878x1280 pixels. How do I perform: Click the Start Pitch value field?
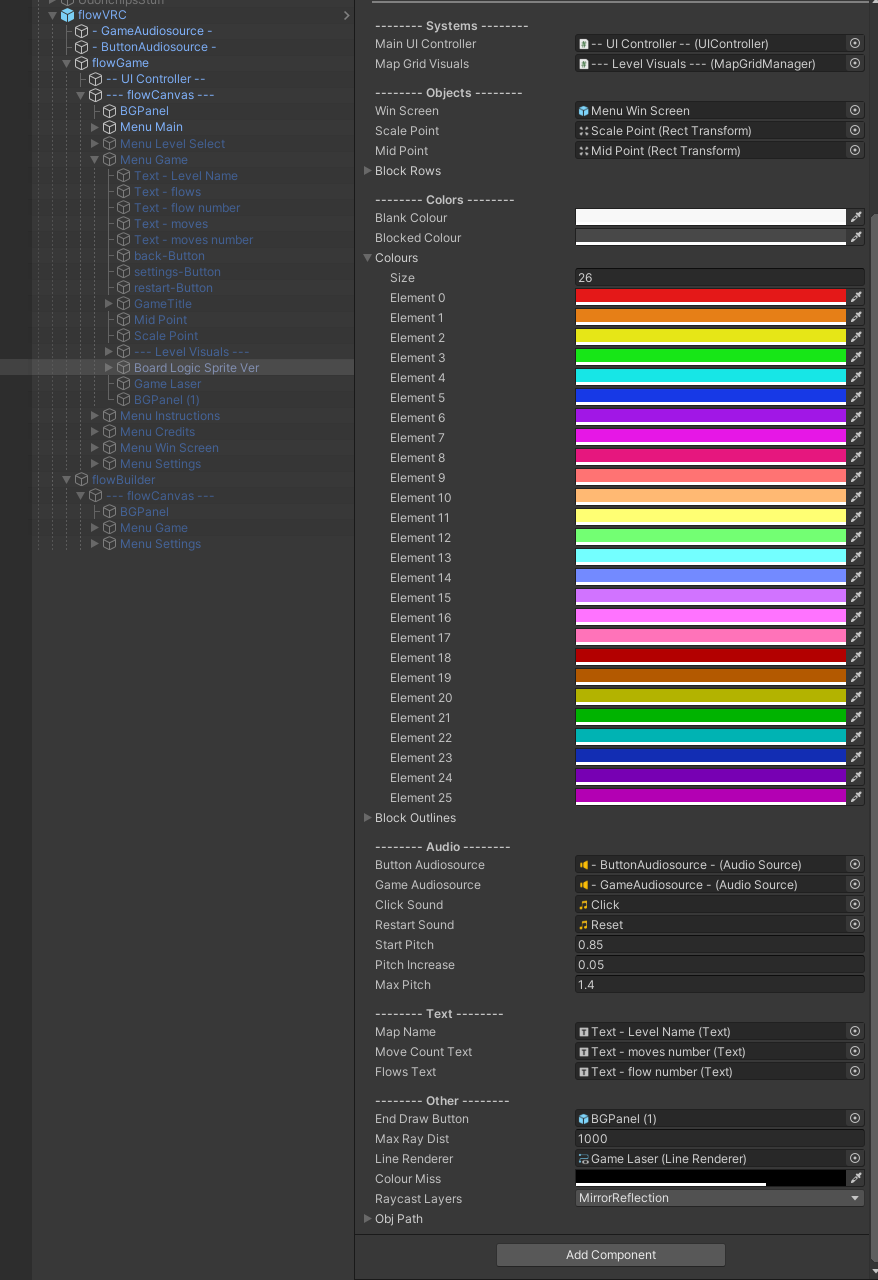click(719, 945)
